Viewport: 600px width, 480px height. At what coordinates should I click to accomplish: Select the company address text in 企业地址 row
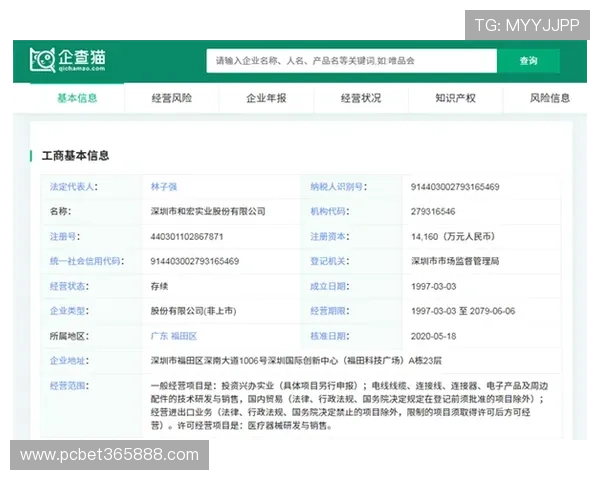point(296,361)
